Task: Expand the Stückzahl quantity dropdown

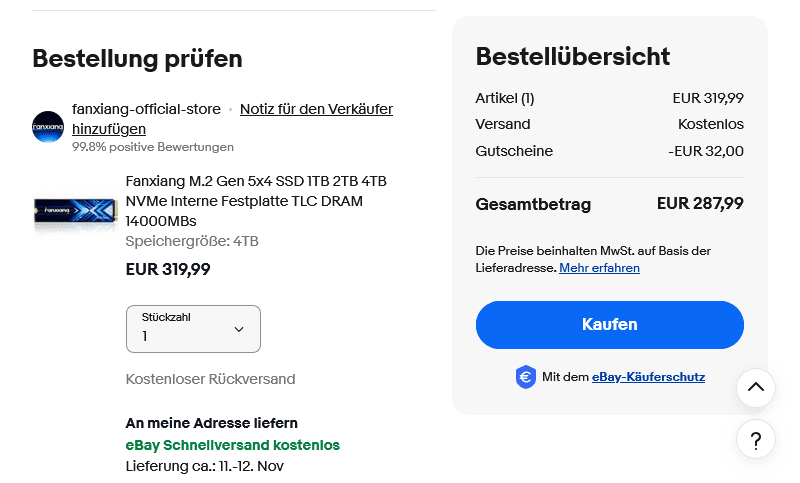Action: [193, 329]
